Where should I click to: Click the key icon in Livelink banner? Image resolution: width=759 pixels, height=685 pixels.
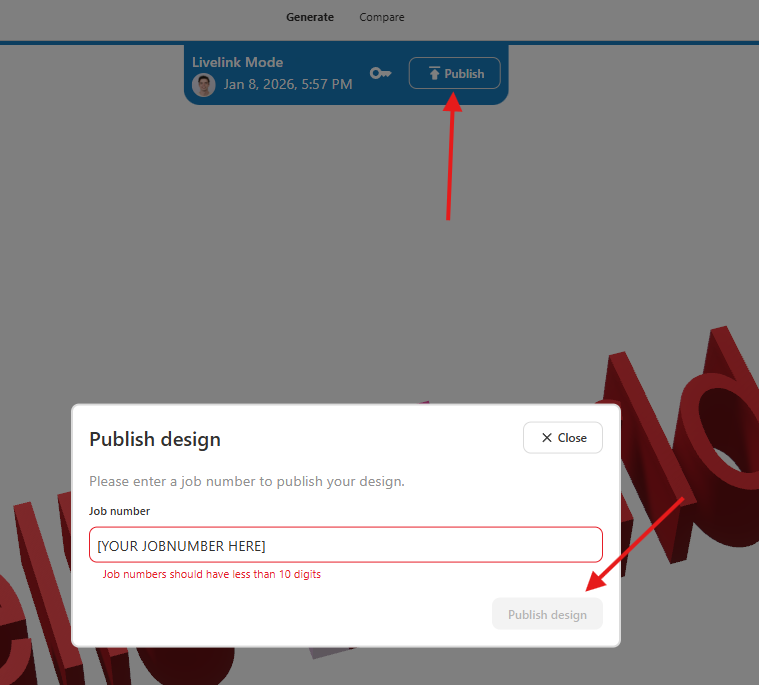pyautogui.click(x=380, y=73)
